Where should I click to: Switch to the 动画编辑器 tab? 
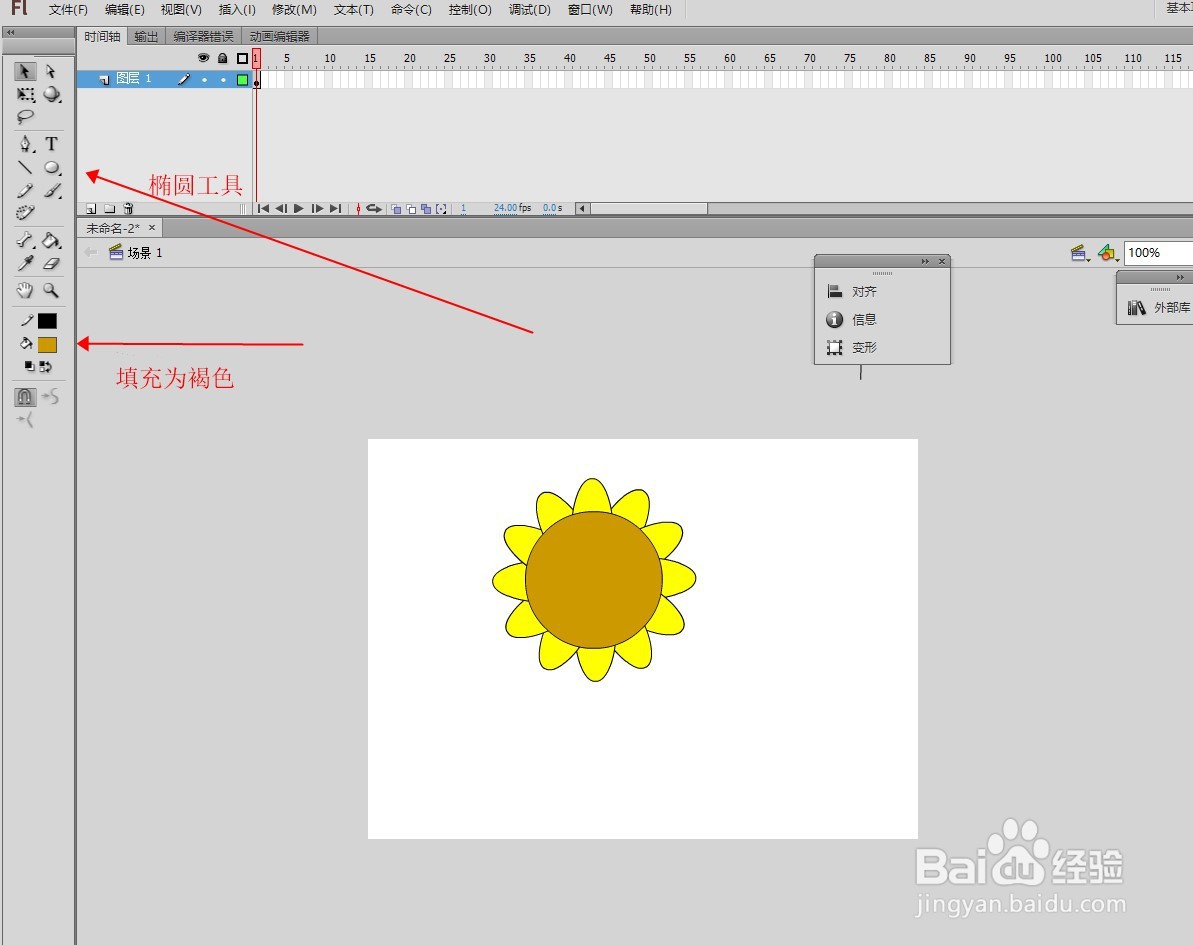(x=280, y=34)
